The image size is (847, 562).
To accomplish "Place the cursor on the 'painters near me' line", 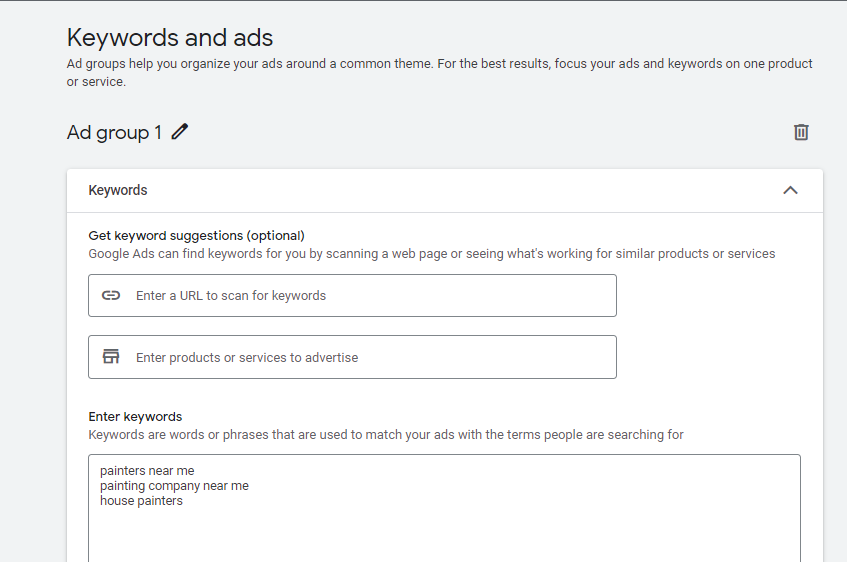I will 148,471.
